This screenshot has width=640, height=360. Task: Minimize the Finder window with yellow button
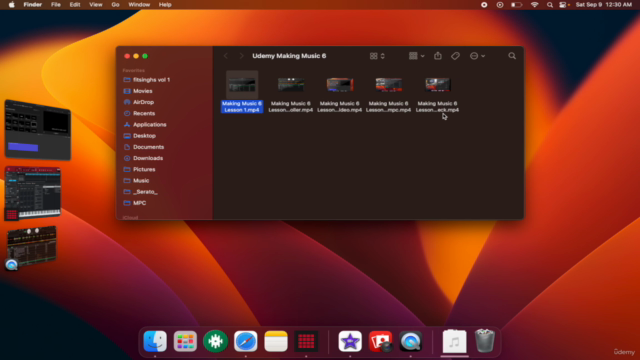tap(136, 56)
